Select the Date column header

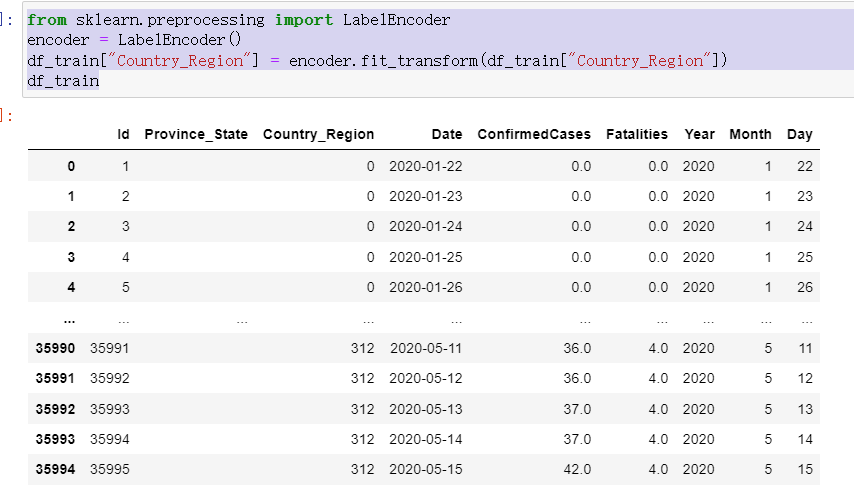coord(447,134)
